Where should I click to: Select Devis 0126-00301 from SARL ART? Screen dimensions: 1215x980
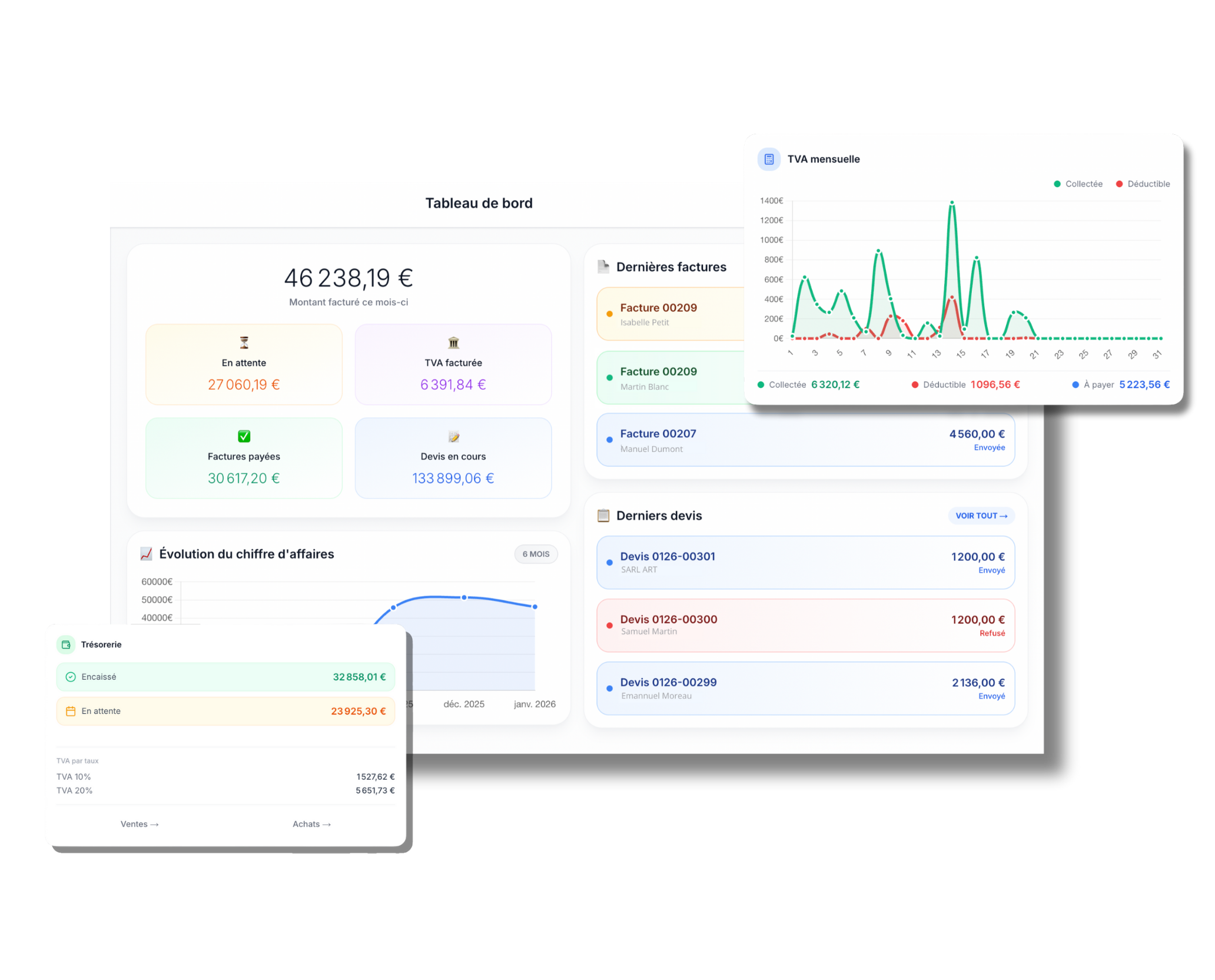tap(805, 562)
